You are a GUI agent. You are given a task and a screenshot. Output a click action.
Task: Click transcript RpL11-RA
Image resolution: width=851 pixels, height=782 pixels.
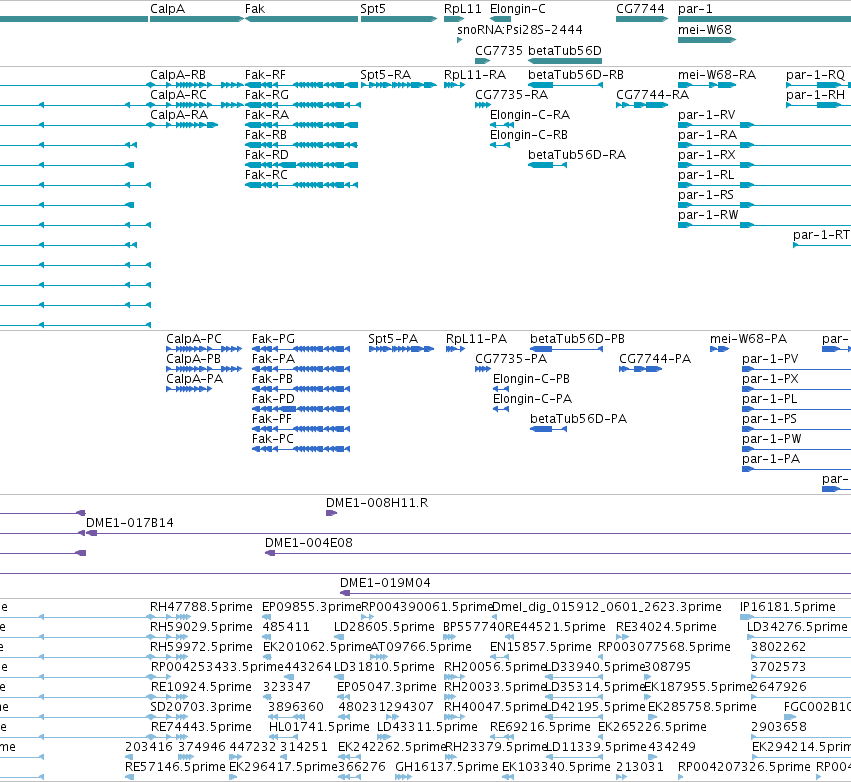(x=454, y=85)
